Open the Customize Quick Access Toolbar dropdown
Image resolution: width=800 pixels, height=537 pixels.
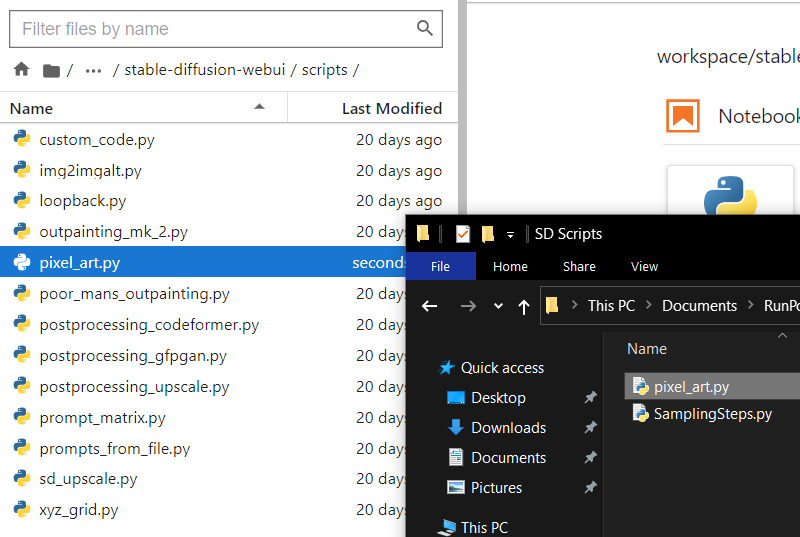(510, 234)
